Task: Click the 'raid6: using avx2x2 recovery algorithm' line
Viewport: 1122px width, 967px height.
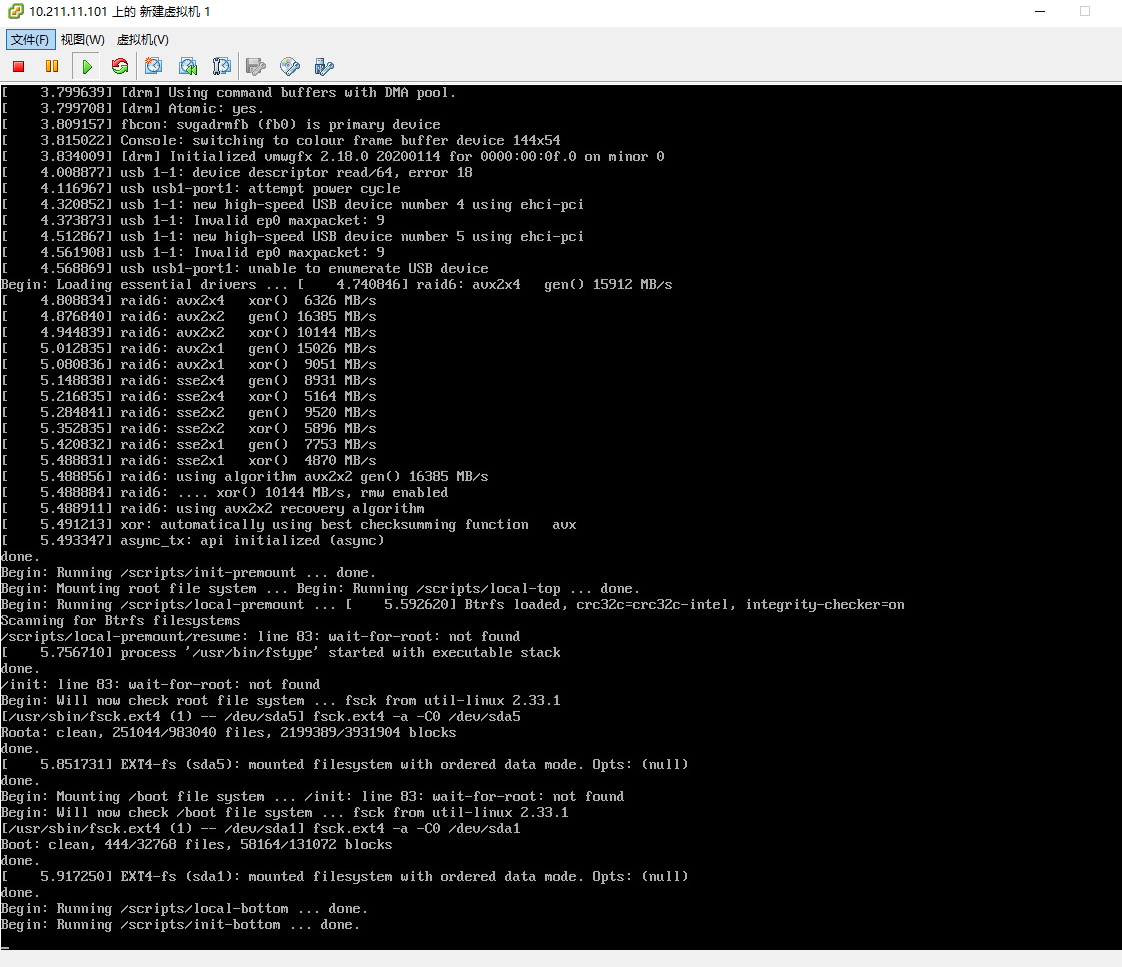Action: pos(213,508)
